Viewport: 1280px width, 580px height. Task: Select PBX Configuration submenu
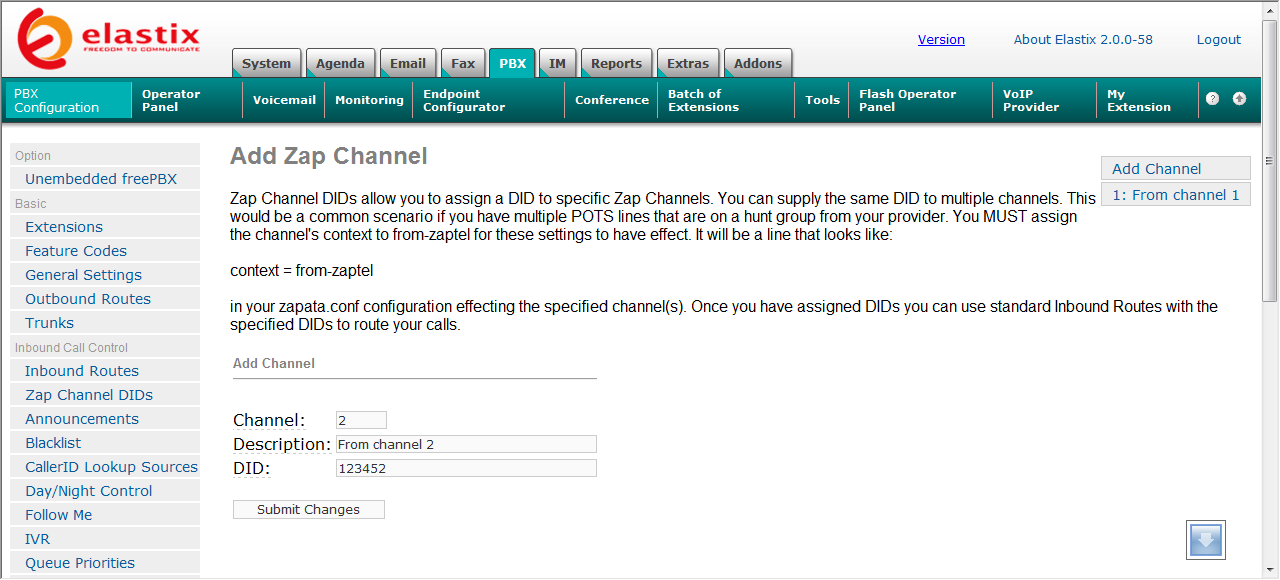[69, 100]
